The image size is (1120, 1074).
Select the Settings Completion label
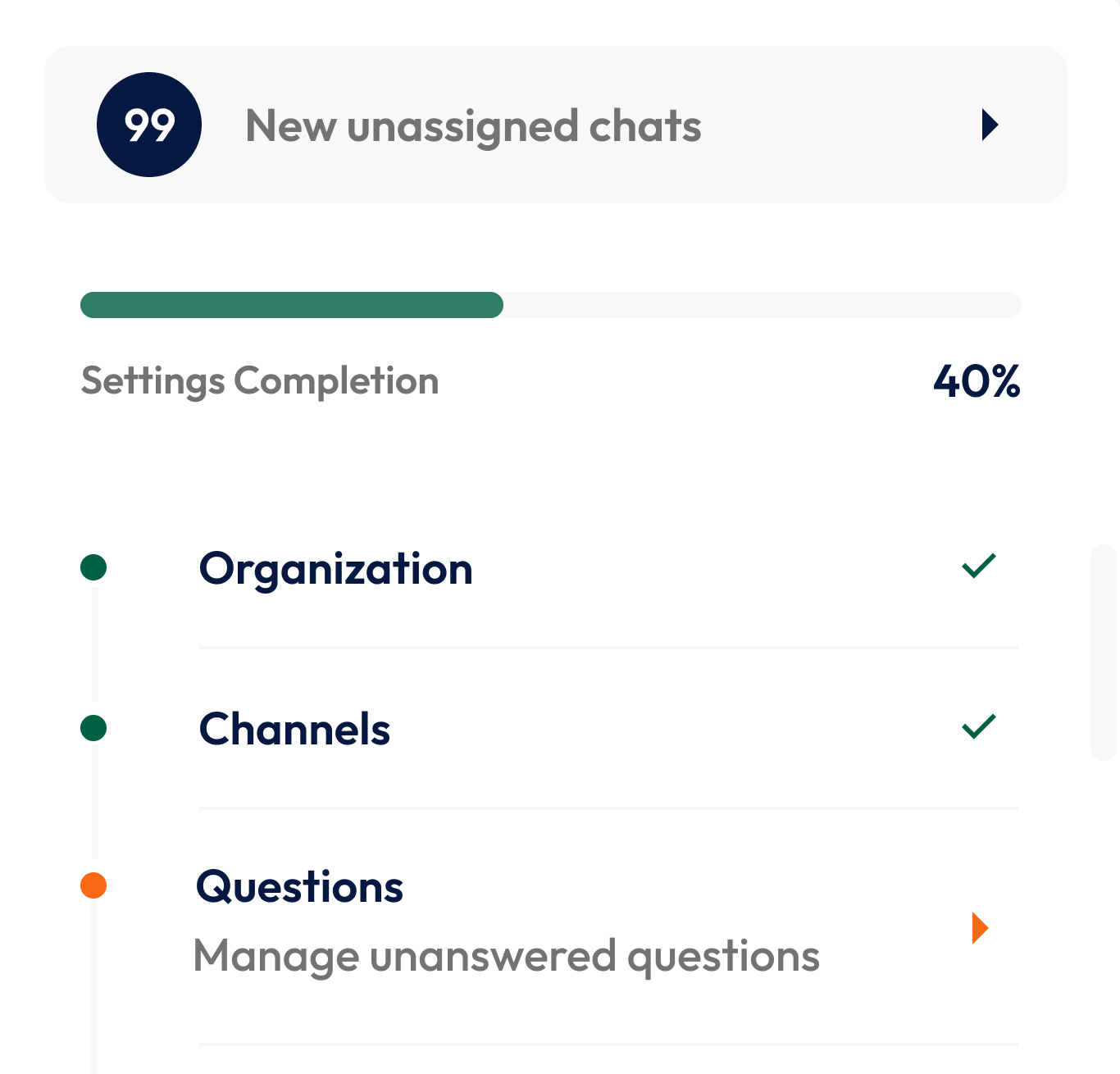[x=260, y=381]
